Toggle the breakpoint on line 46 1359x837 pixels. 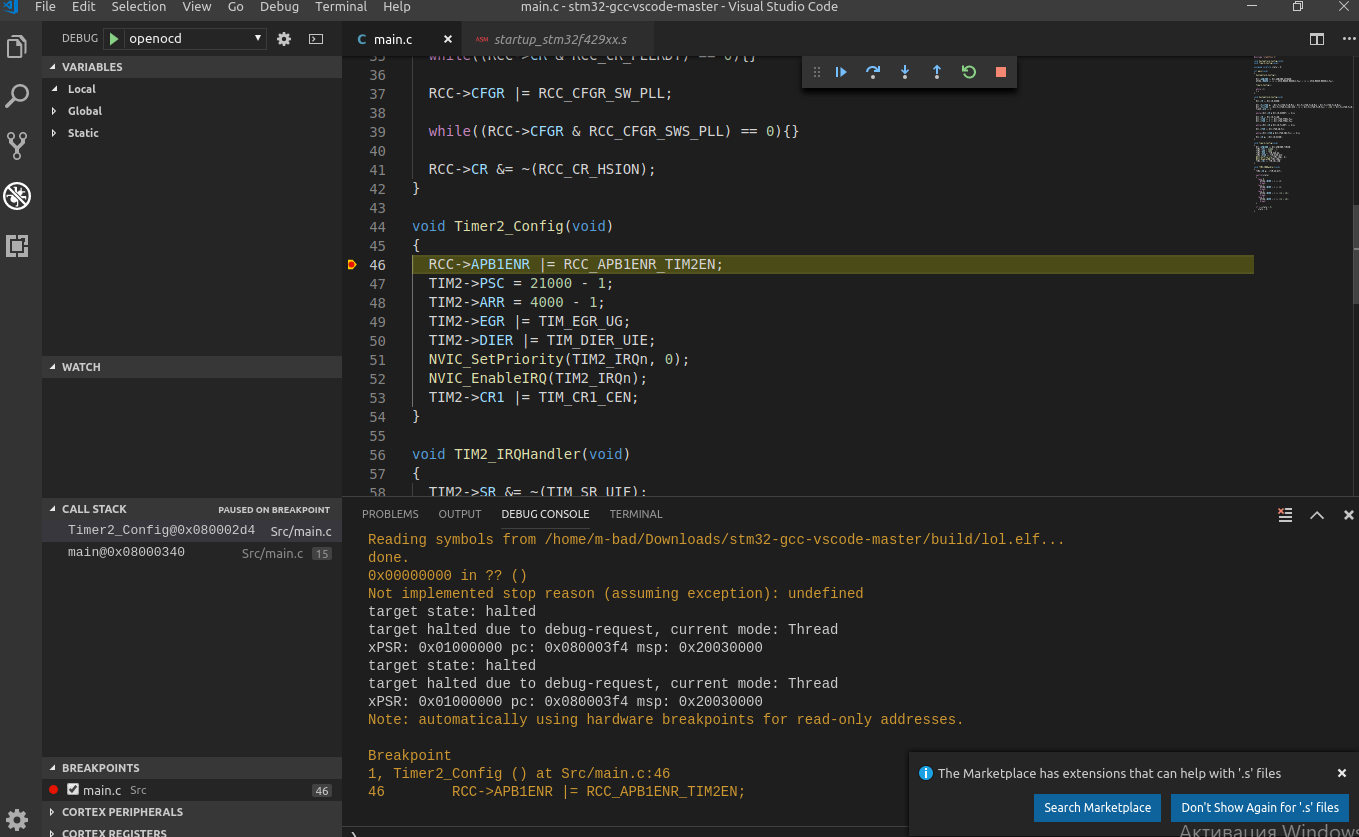point(352,265)
